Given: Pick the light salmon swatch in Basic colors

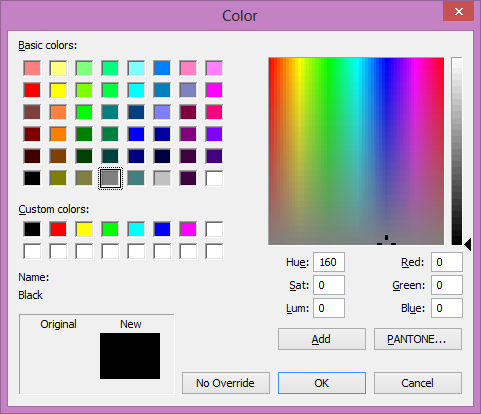Looking at the screenshot, I should [32, 68].
